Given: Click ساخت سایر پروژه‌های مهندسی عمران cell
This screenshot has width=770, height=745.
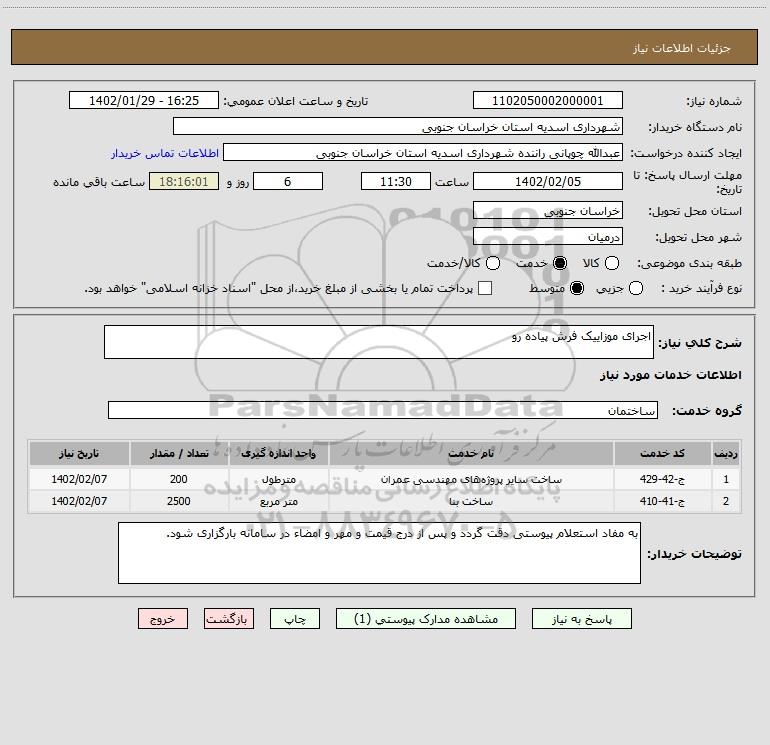Looking at the screenshot, I should 471,479.
